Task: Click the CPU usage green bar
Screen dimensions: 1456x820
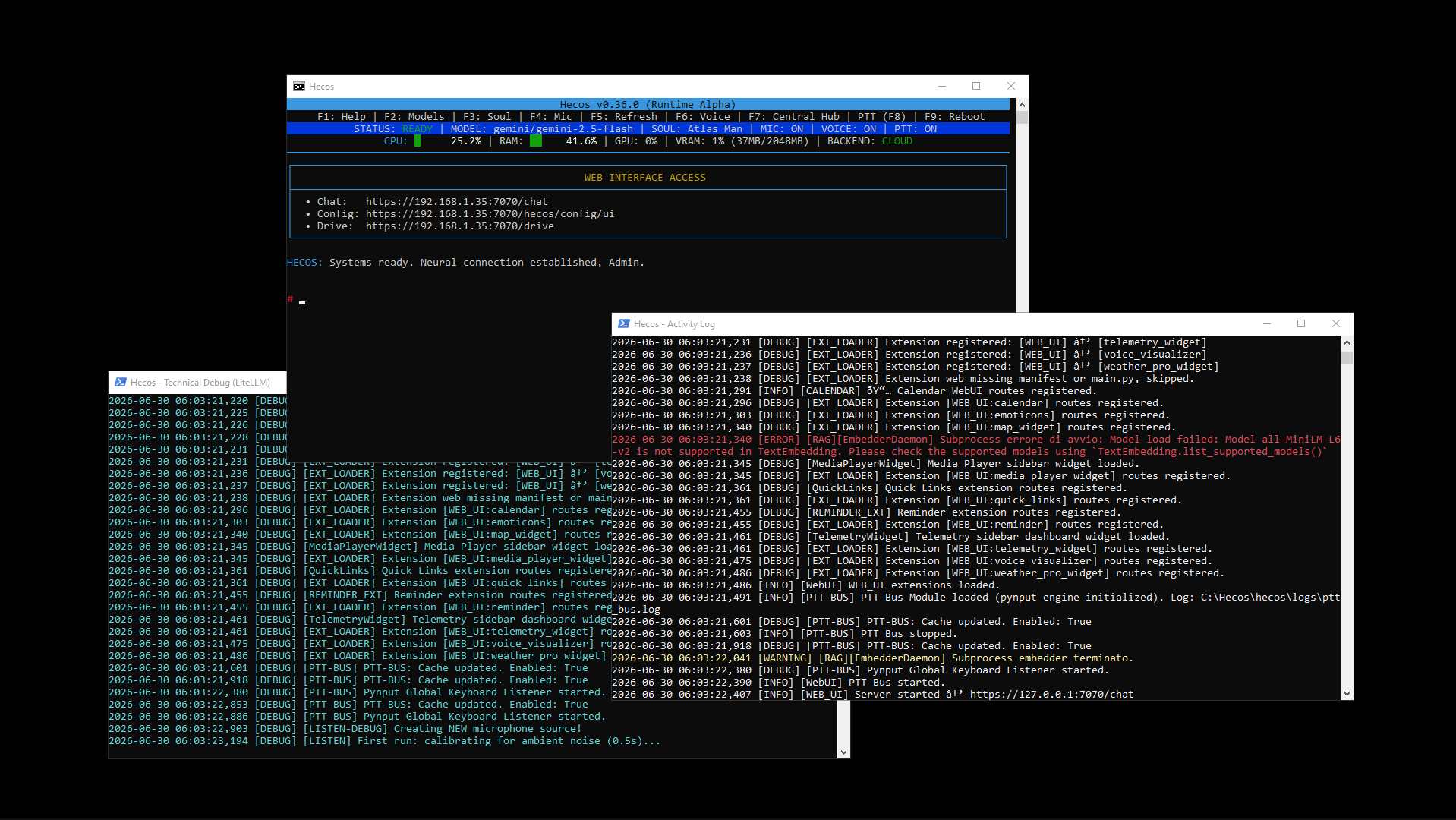Action: pos(418,141)
